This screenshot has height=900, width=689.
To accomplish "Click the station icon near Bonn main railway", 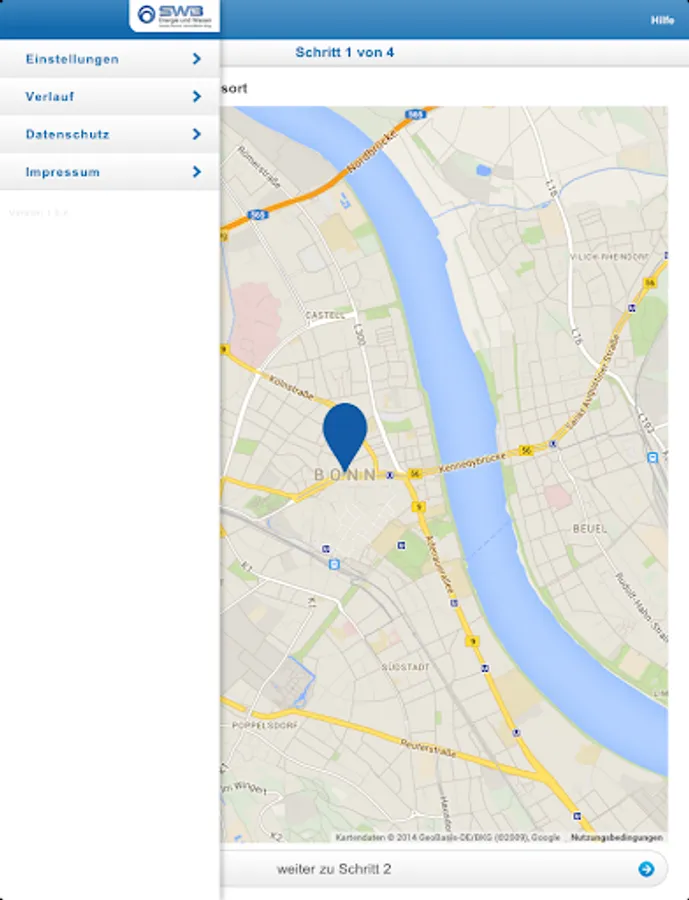I will point(334,565).
